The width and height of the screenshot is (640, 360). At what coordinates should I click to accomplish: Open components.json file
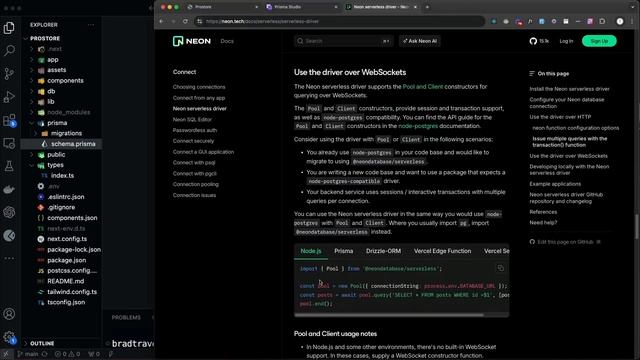click(72, 218)
